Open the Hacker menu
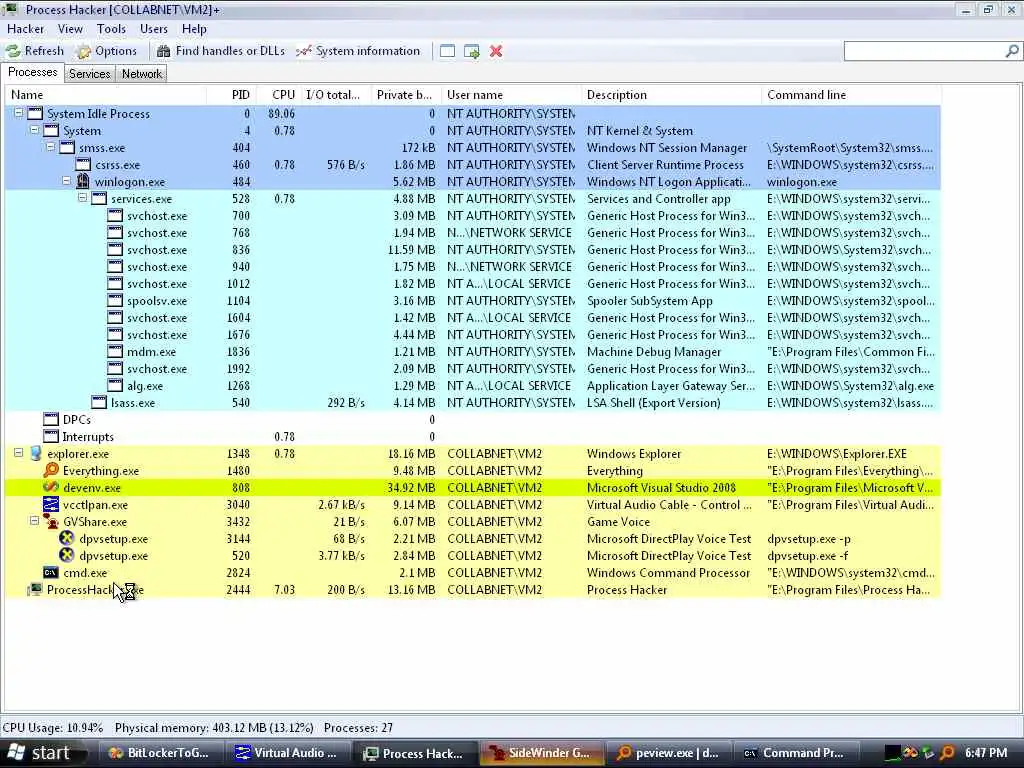The image size is (1024, 768). point(25,29)
